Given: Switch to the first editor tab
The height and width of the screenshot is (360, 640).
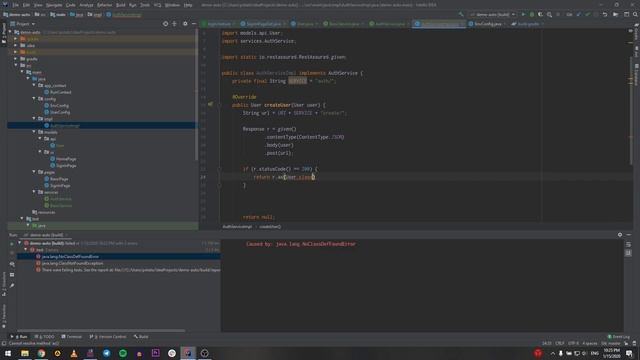Looking at the screenshot, I should pyautogui.click(x=219, y=24).
